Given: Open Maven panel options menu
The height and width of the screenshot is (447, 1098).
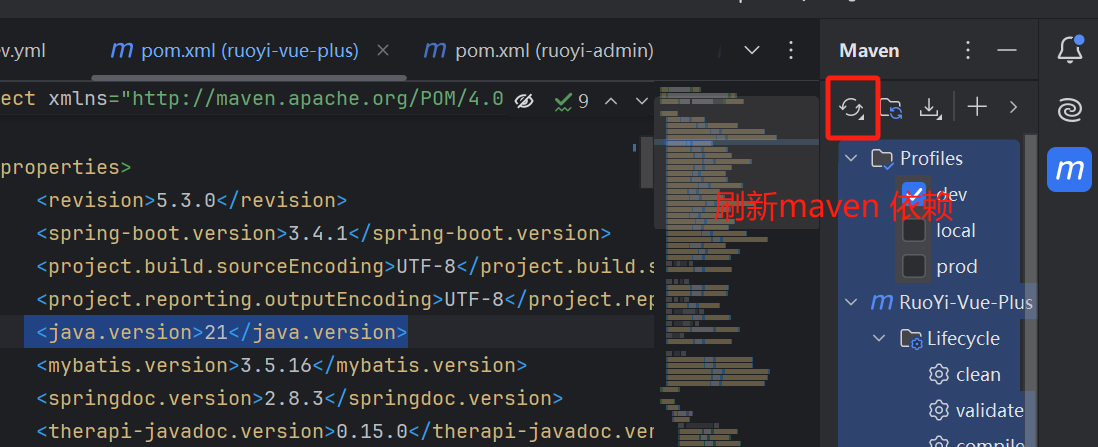Looking at the screenshot, I should pos(968,50).
